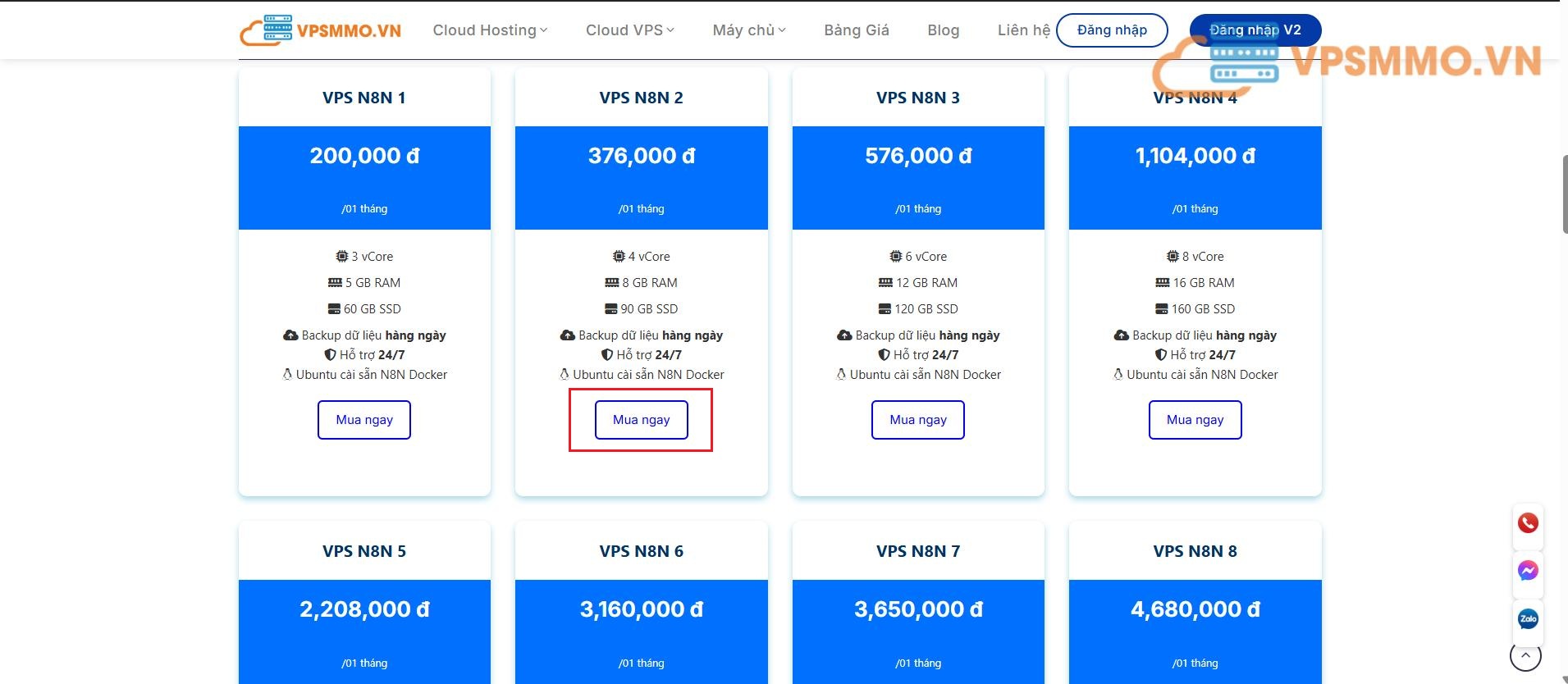Click the SSD icon in VPS N8N 4
1568x684 pixels.
(1162, 309)
